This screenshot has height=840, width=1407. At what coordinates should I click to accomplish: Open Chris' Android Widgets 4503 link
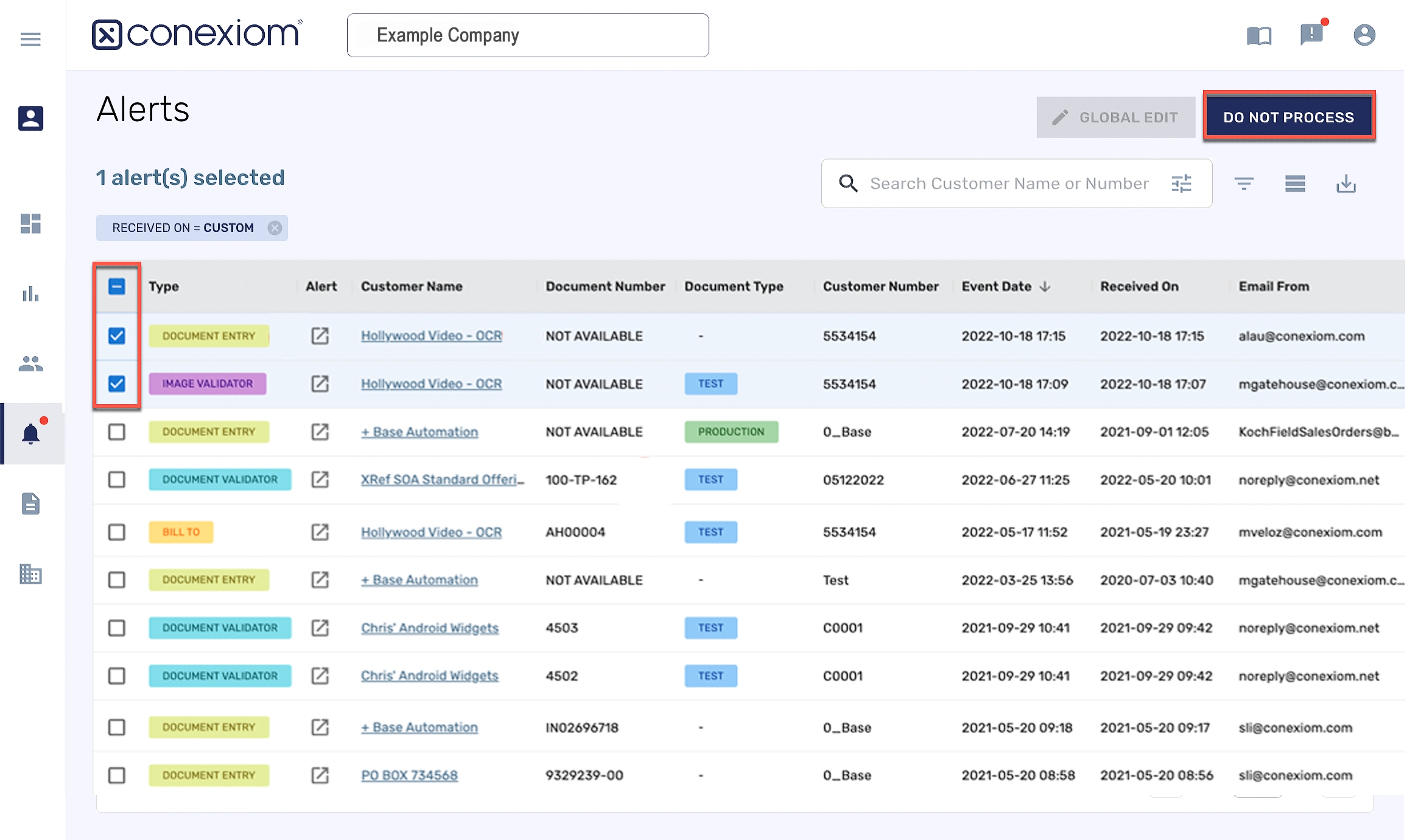(x=429, y=628)
